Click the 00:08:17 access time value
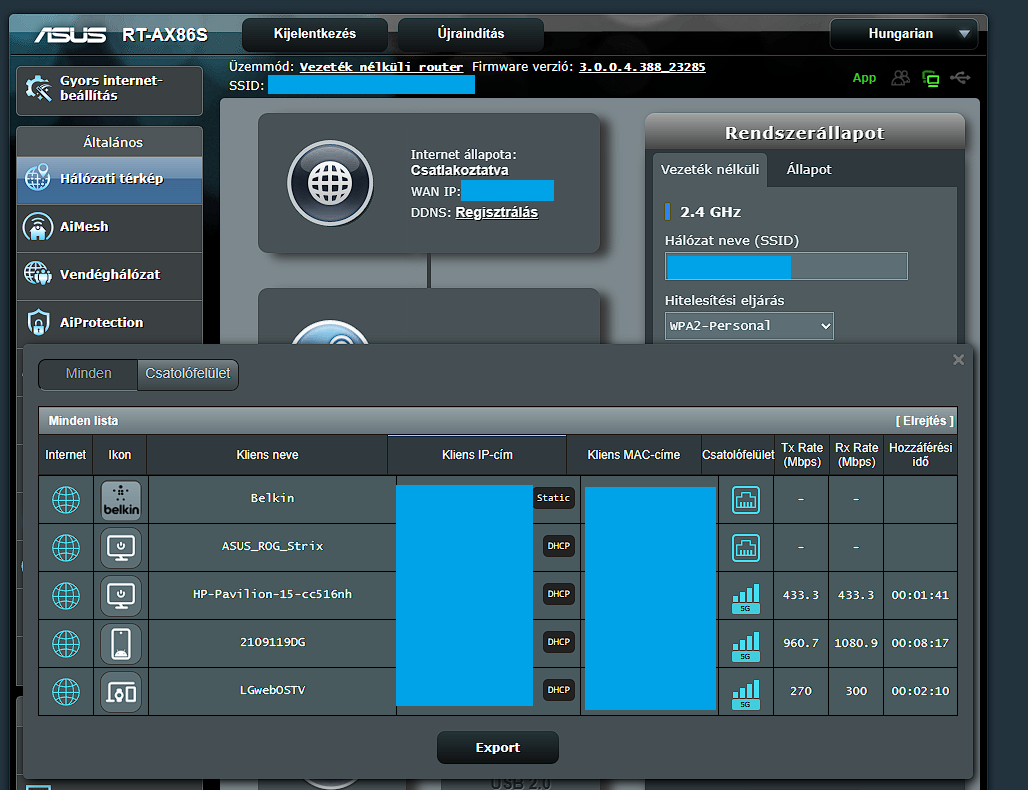 click(920, 643)
